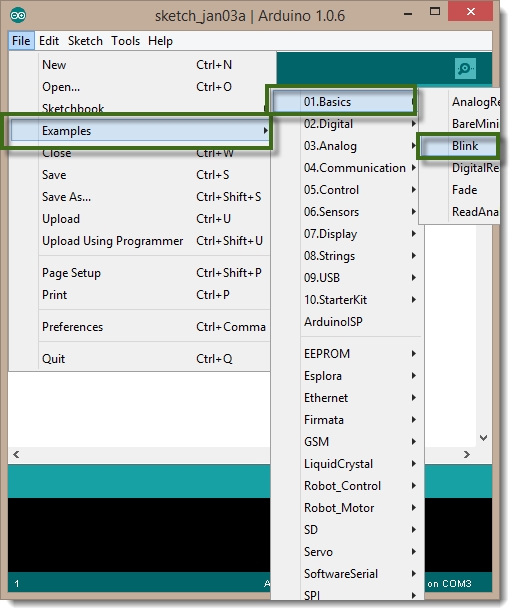515x615 pixels.
Task: Minimize the Arduino window
Action: [408, 14]
